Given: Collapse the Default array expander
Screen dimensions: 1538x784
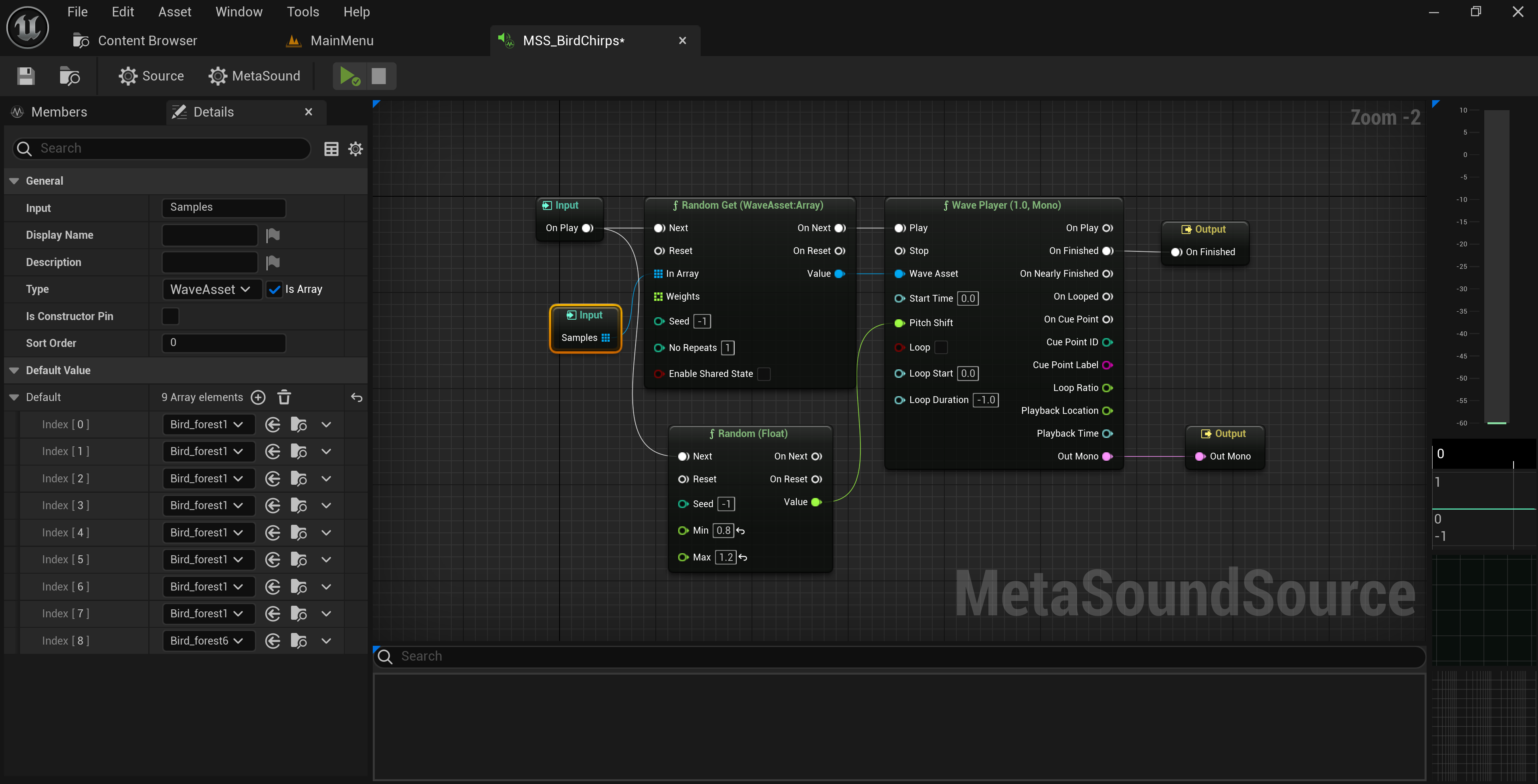Looking at the screenshot, I should point(14,397).
